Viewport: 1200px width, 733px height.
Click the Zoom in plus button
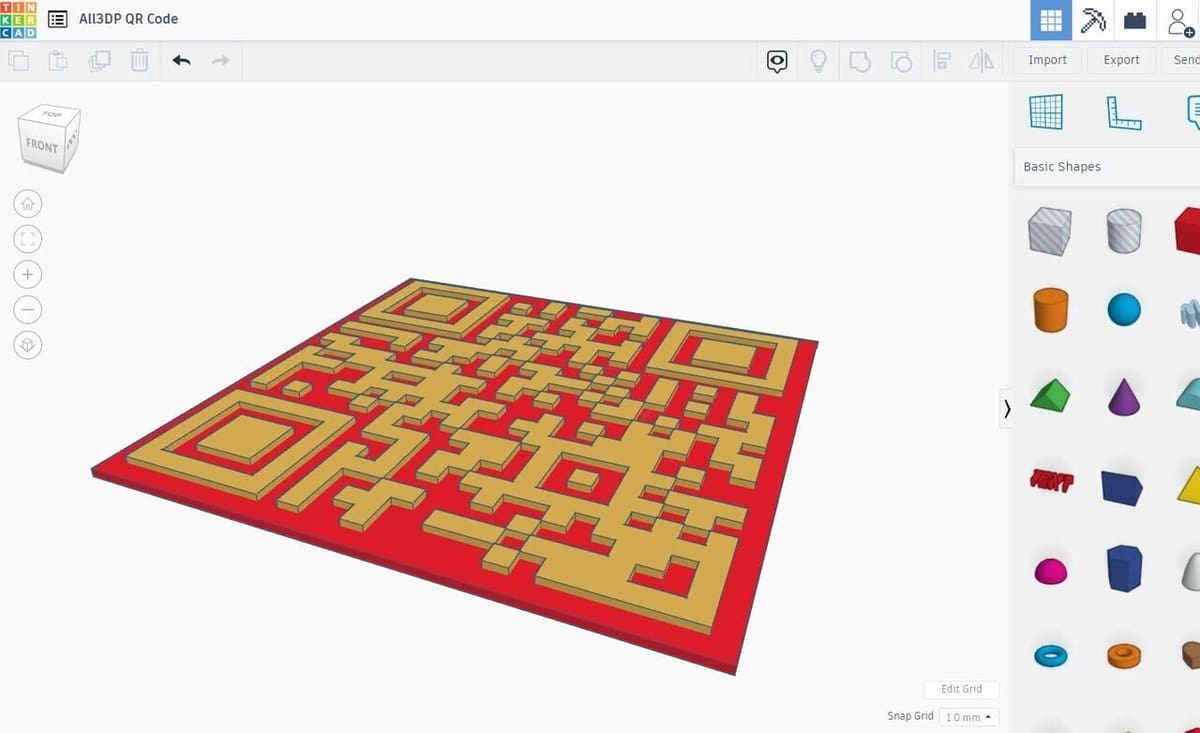pos(28,274)
